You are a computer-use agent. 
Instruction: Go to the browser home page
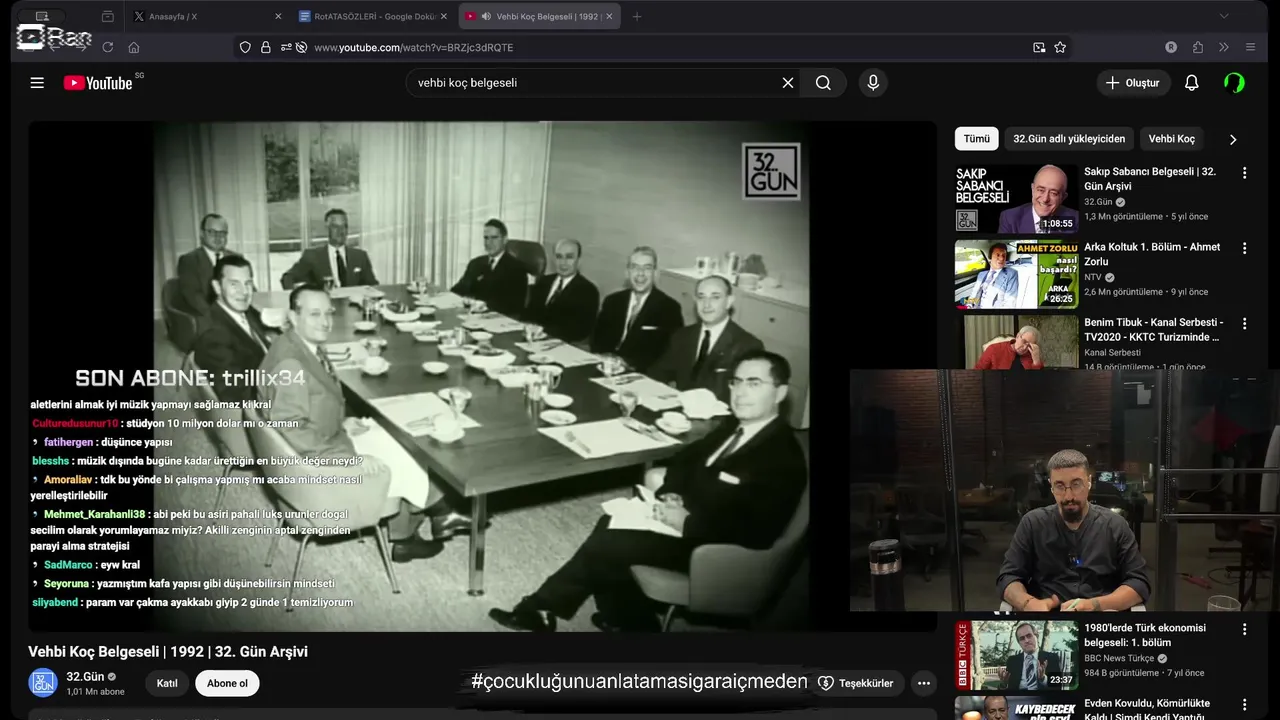pos(134,47)
